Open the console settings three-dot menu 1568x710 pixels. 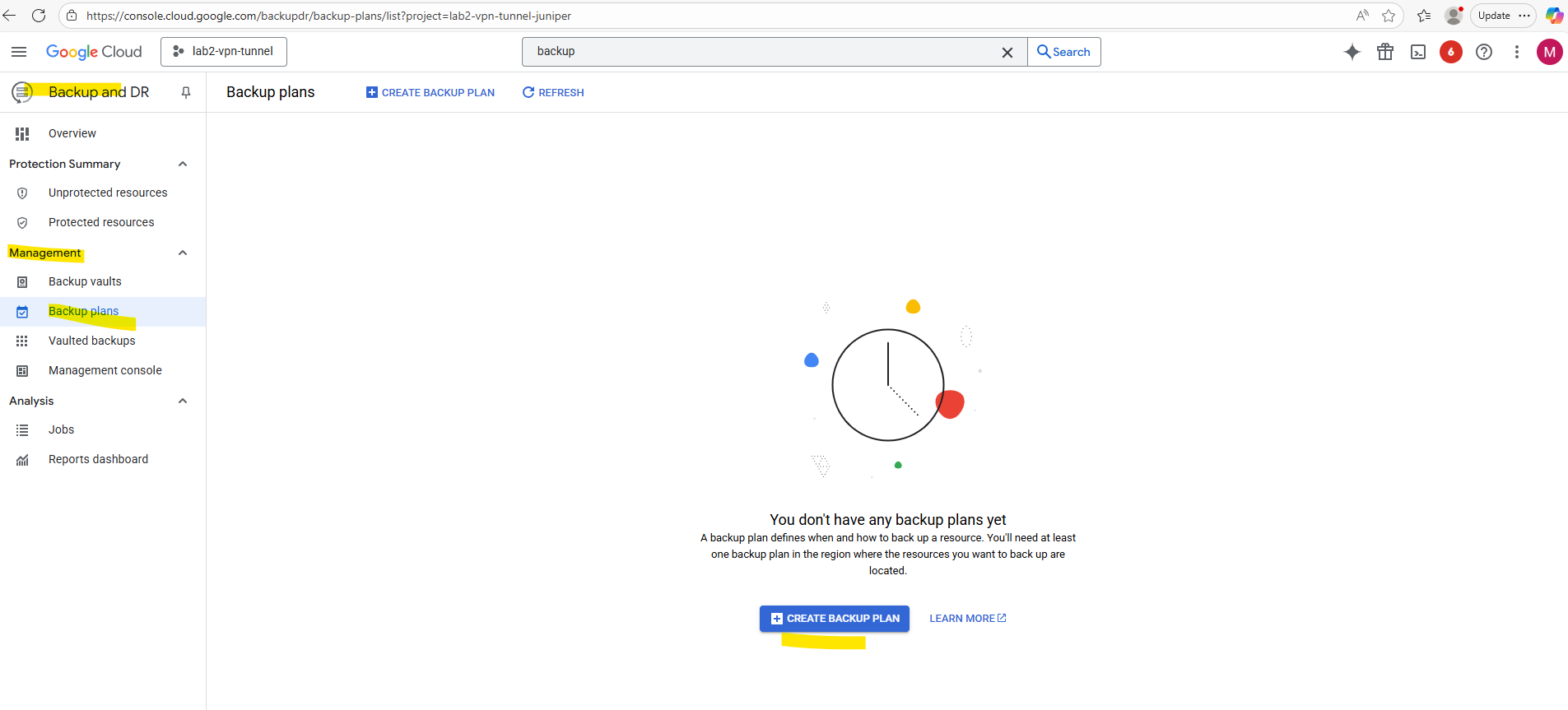pos(1517,52)
